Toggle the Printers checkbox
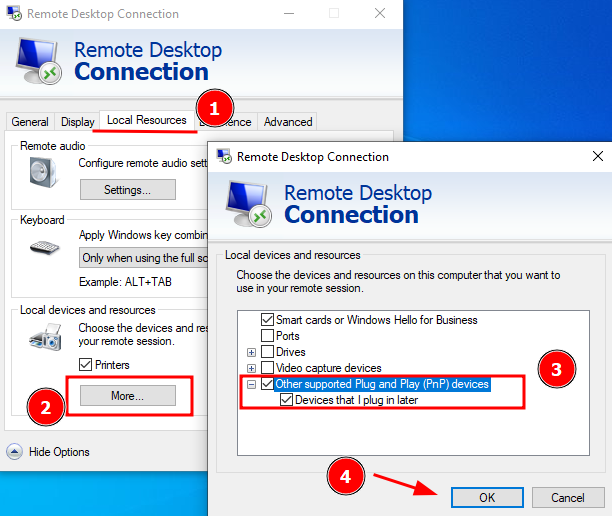 [85, 365]
